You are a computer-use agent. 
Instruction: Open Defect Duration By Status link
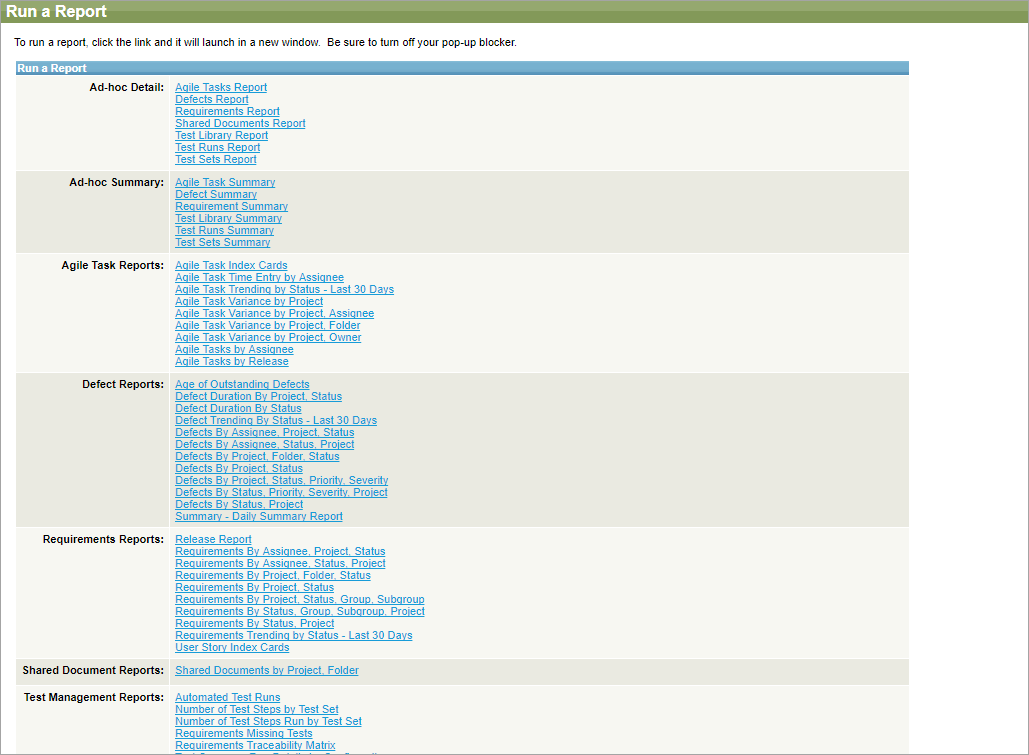point(238,409)
